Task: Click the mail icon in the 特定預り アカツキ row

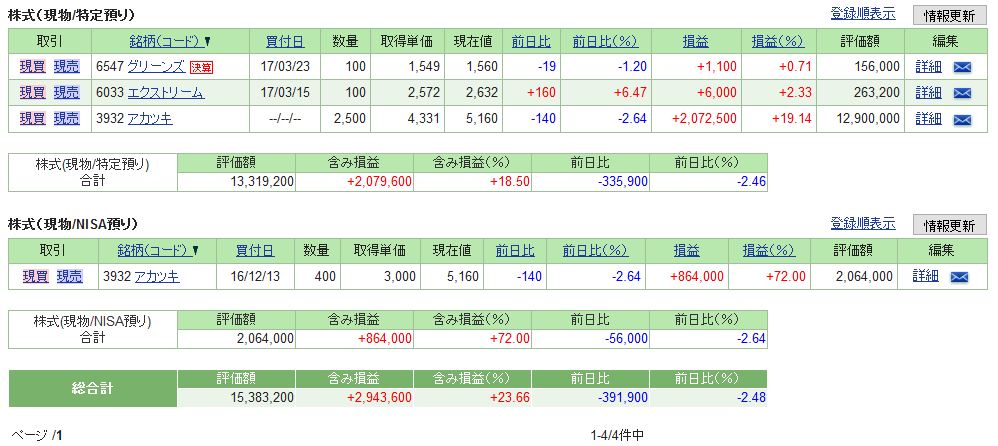Action: (x=962, y=119)
